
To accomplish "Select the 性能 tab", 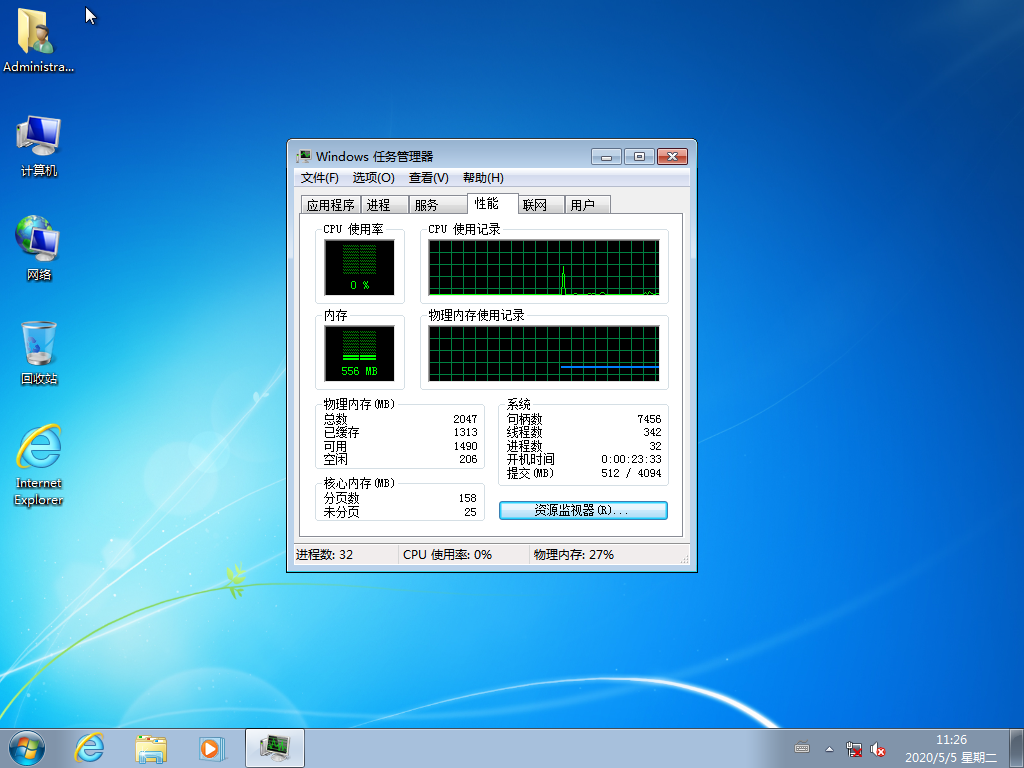I will click(492, 203).
